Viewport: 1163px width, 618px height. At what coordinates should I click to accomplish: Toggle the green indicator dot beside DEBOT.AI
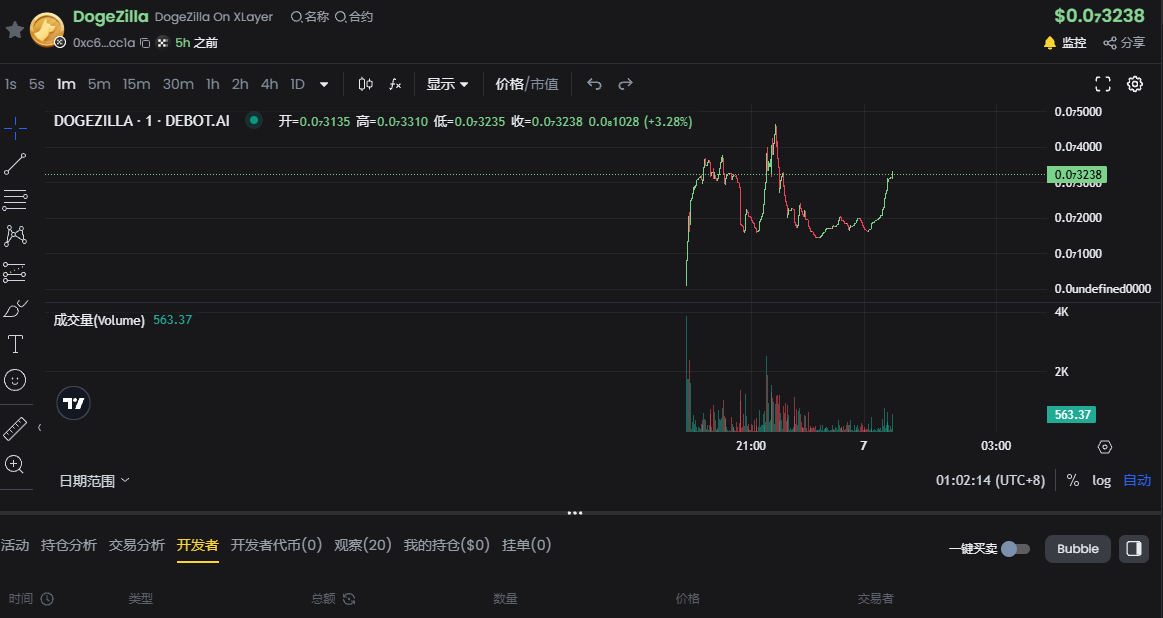[x=254, y=120]
